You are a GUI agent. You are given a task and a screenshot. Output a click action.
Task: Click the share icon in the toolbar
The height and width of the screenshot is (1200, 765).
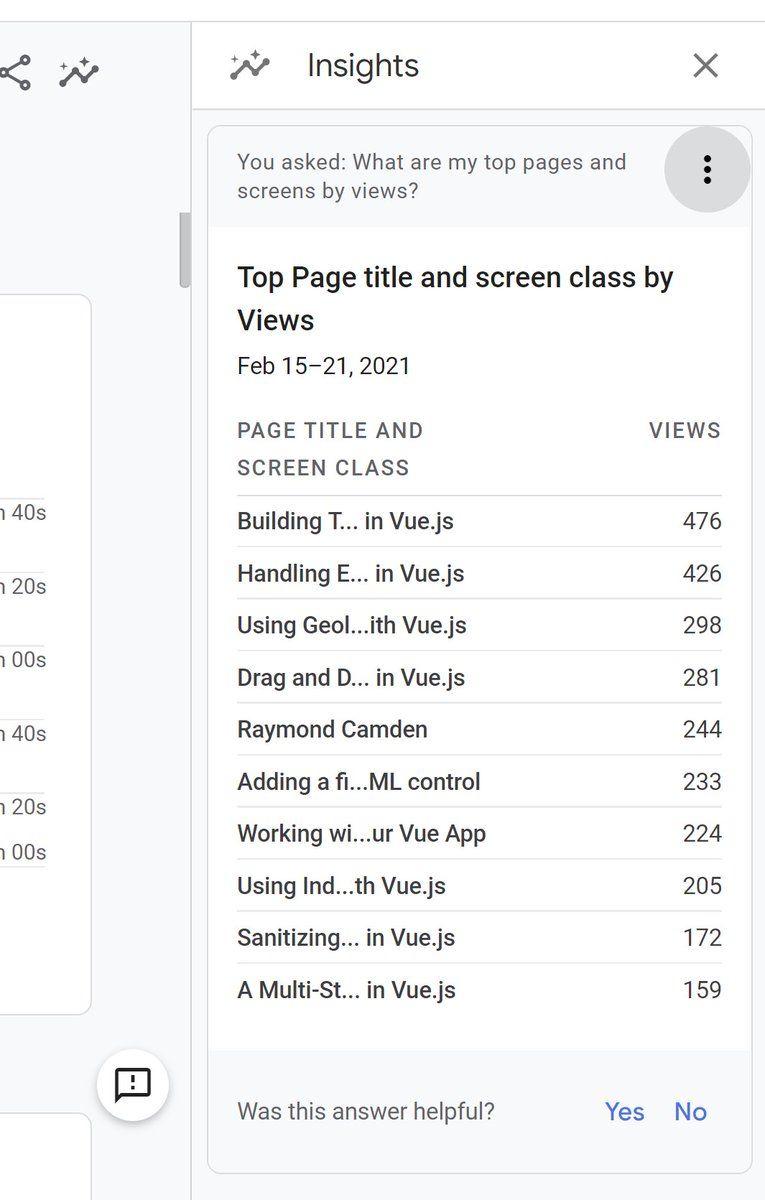click(x=15, y=72)
